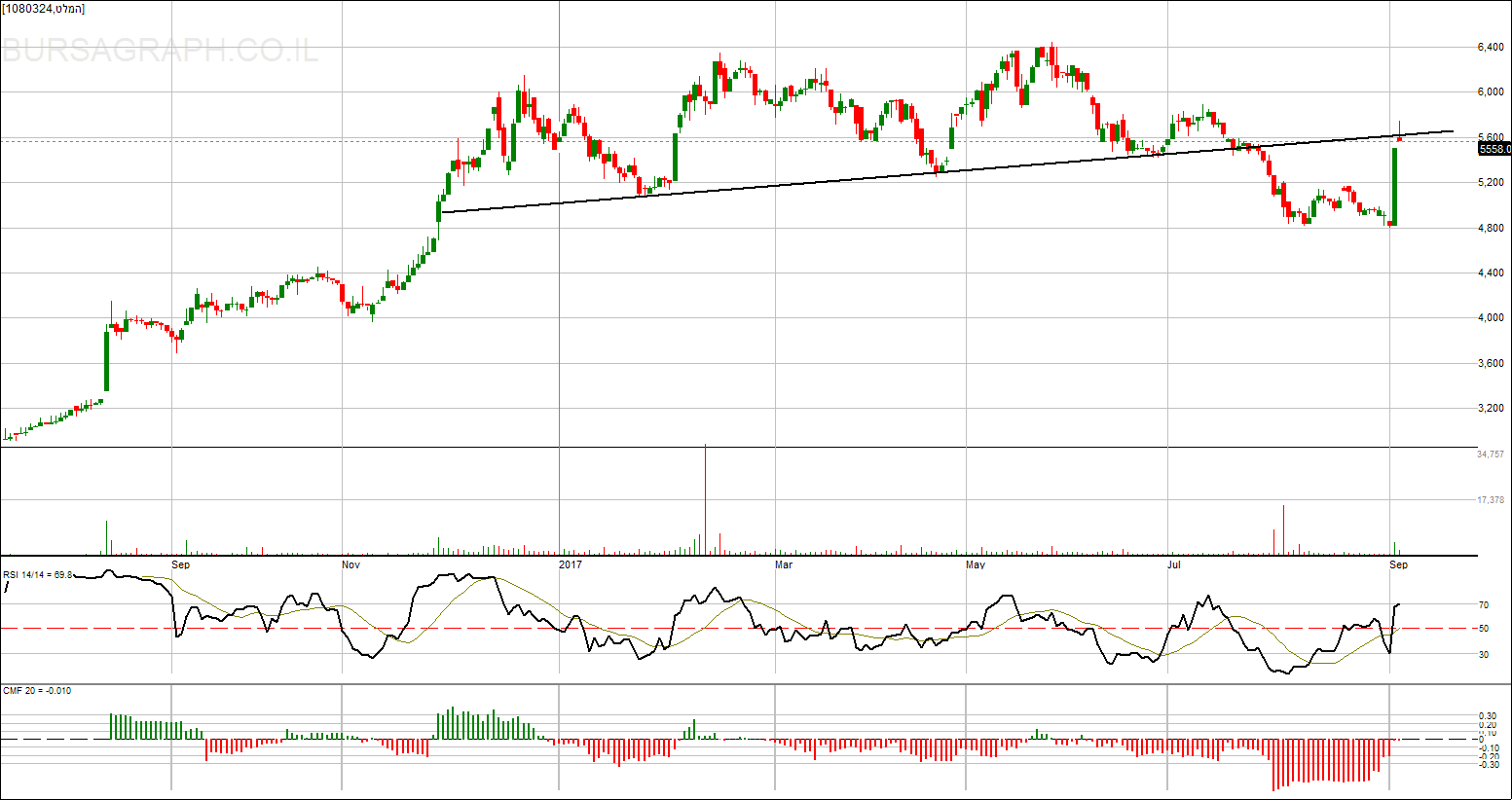Select the Mar date axis label
Screen dimensions: 1512x800
click(x=783, y=564)
